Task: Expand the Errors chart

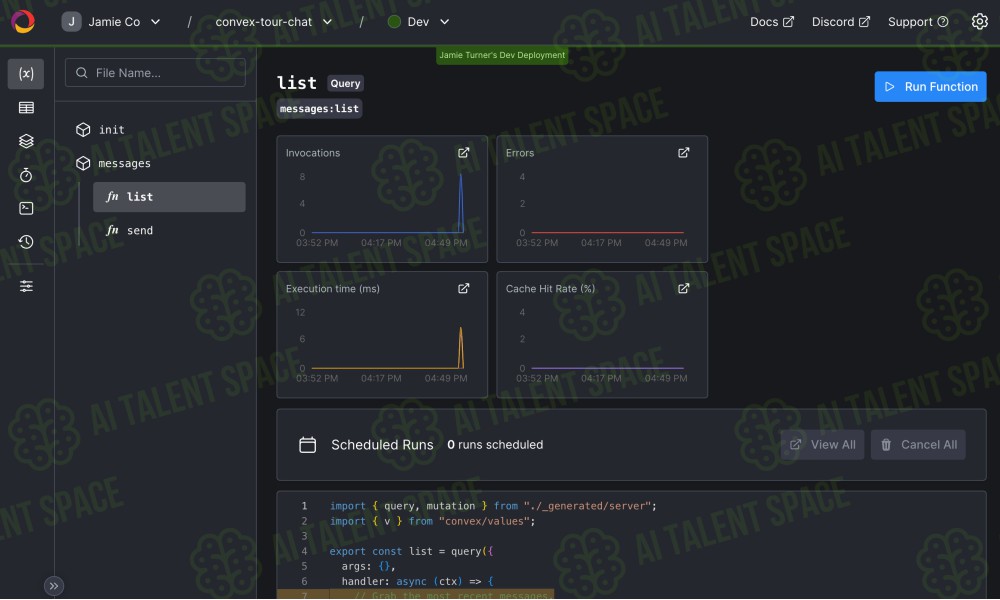Action: click(684, 153)
